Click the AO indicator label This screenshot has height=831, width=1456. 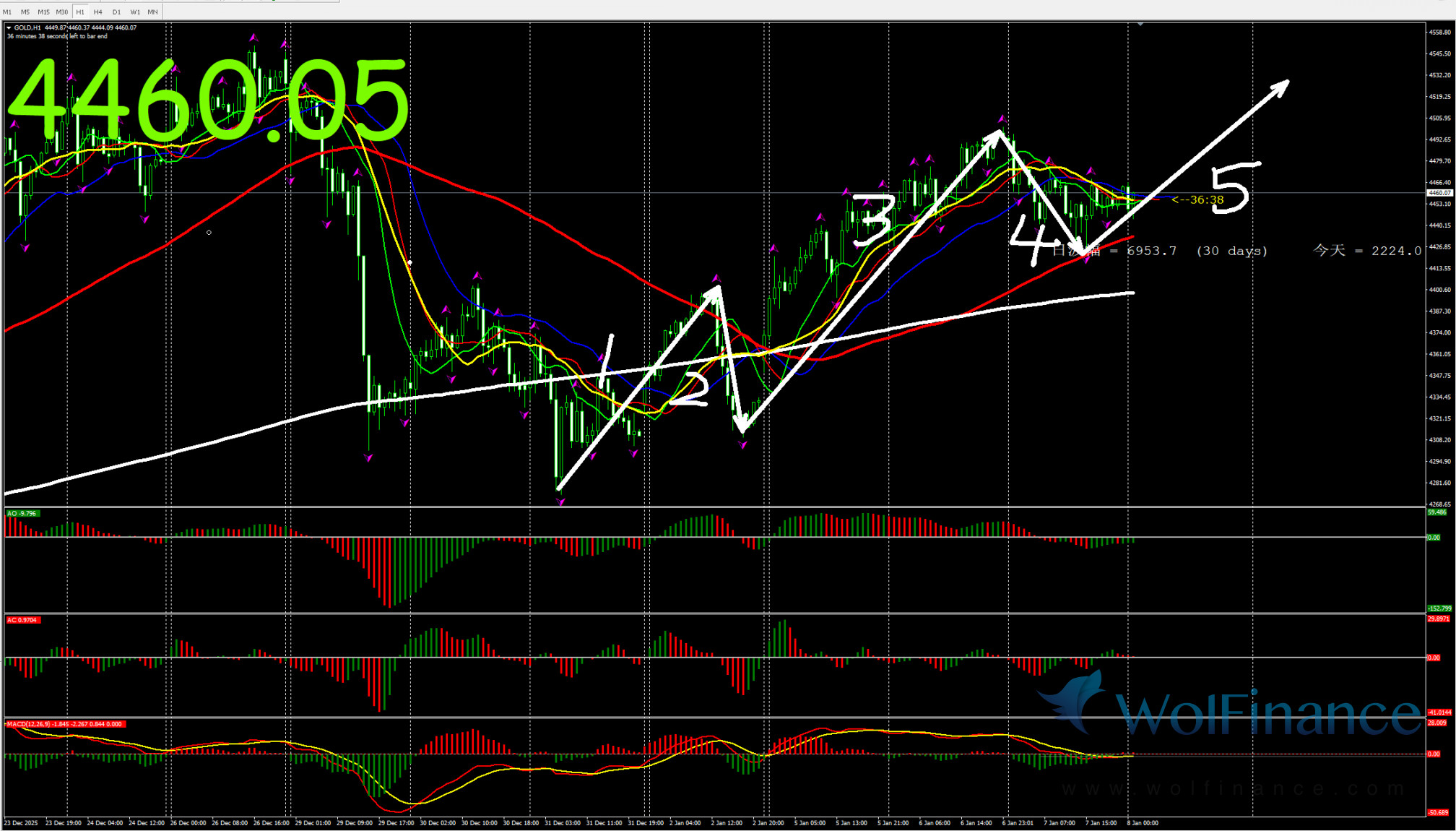click(22, 513)
